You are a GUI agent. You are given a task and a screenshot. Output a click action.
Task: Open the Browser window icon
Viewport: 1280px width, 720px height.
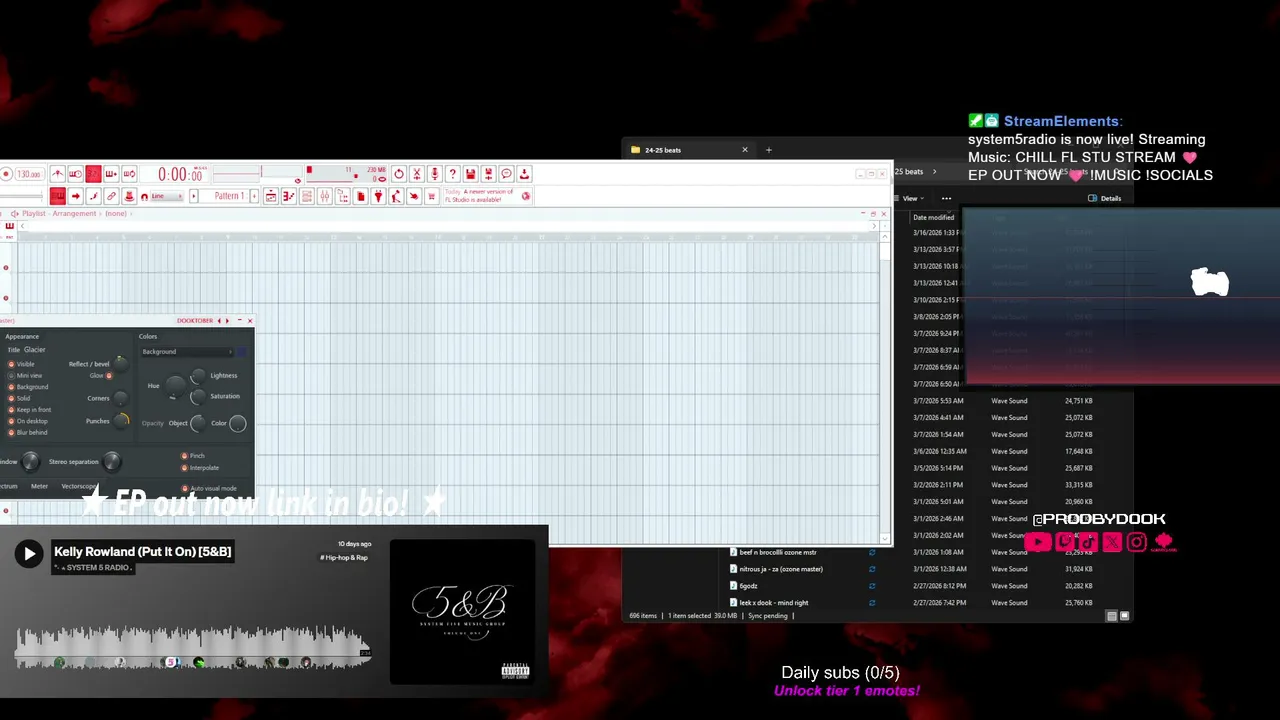pos(343,196)
